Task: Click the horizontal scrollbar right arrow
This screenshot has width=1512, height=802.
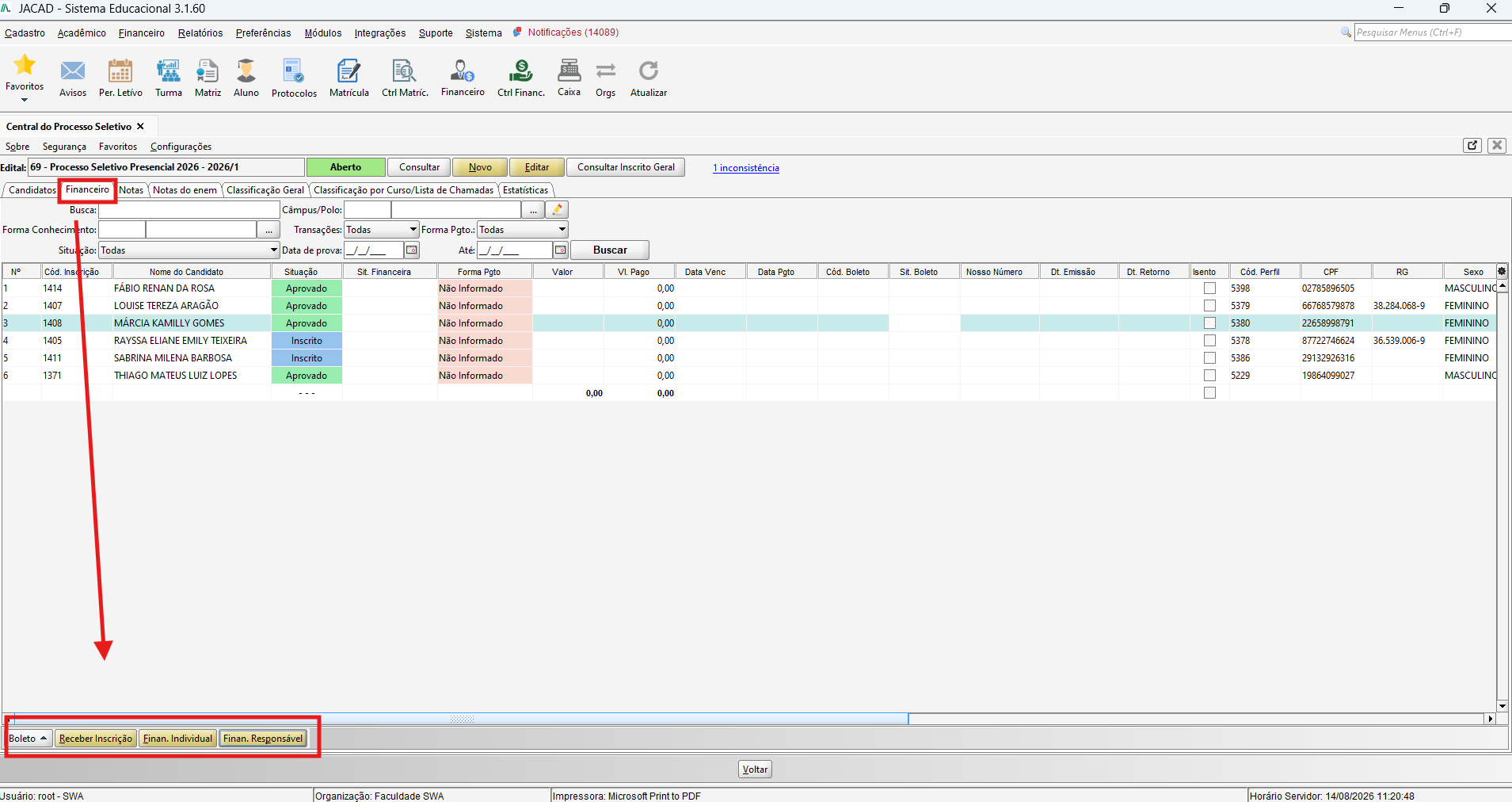Action: pos(1491,719)
